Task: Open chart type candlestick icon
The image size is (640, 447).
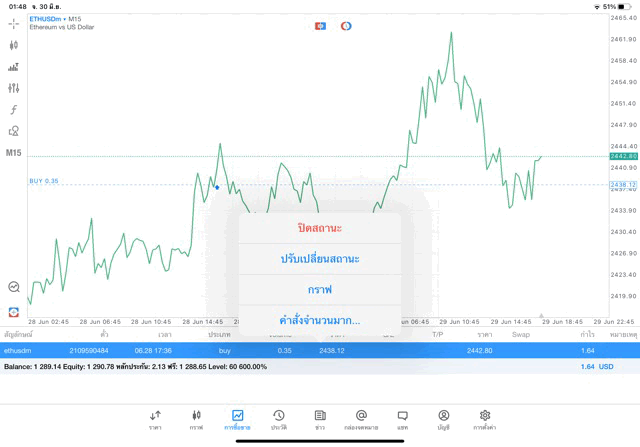Action: (14, 45)
